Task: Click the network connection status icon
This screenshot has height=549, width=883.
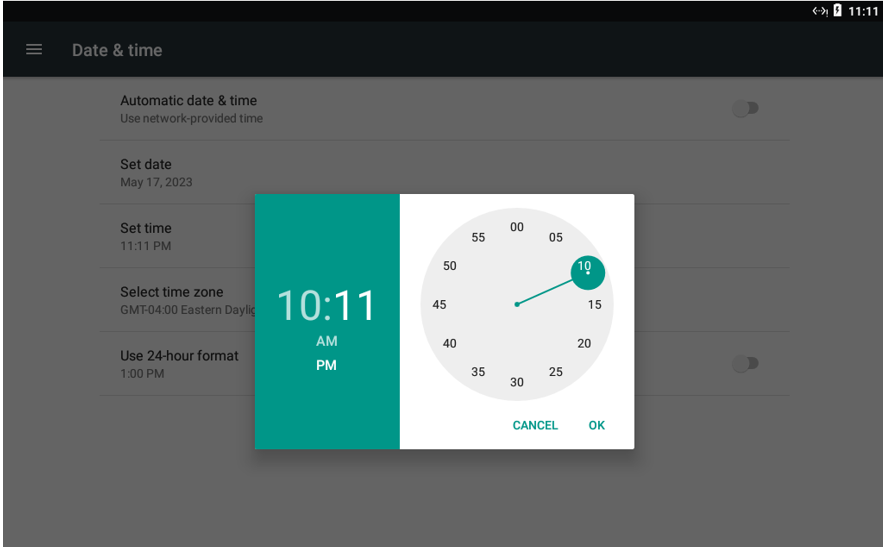Action: point(819,11)
